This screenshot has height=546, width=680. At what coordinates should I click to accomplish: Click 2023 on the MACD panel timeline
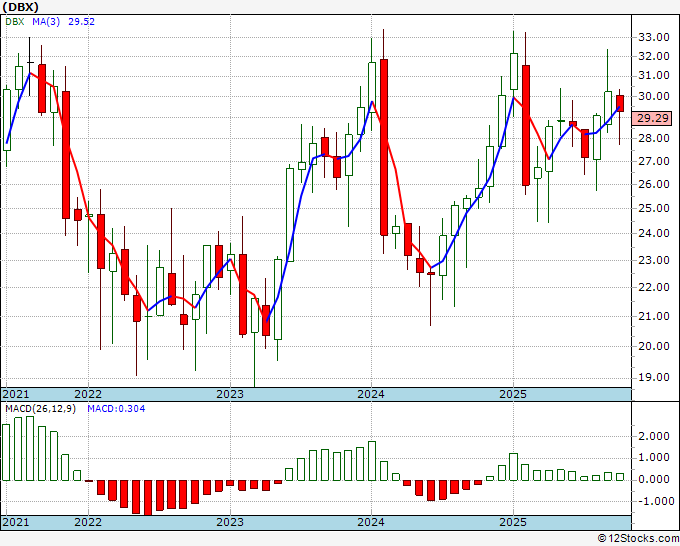click(x=230, y=522)
